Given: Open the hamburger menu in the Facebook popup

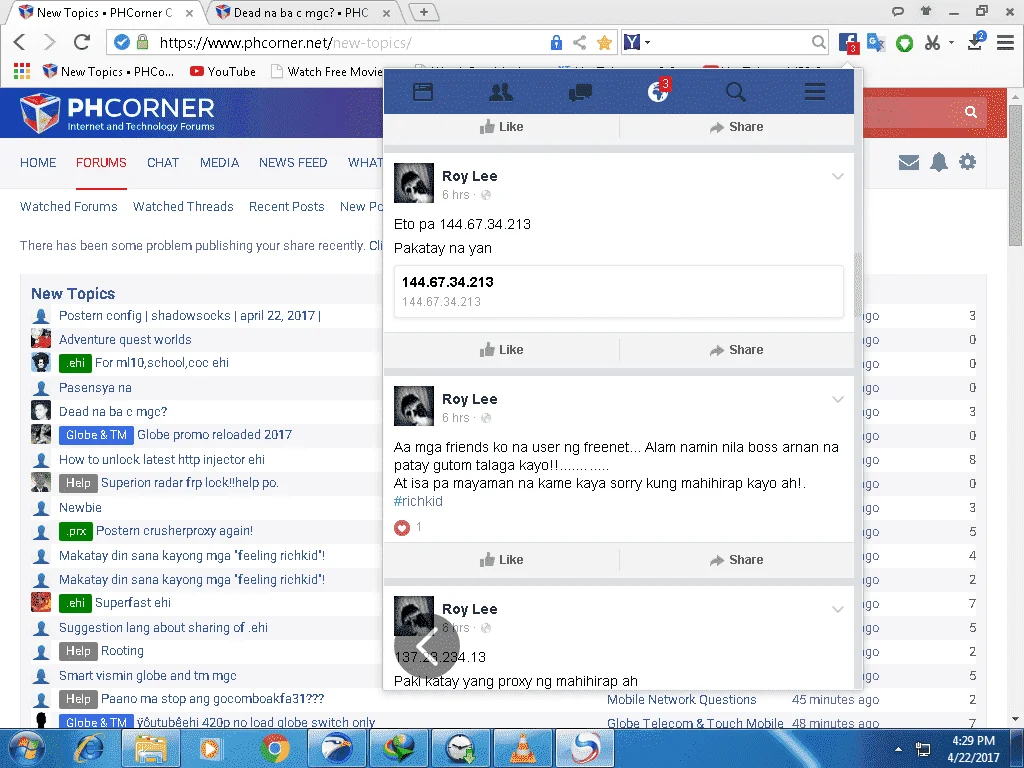Looking at the screenshot, I should click(814, 92).
